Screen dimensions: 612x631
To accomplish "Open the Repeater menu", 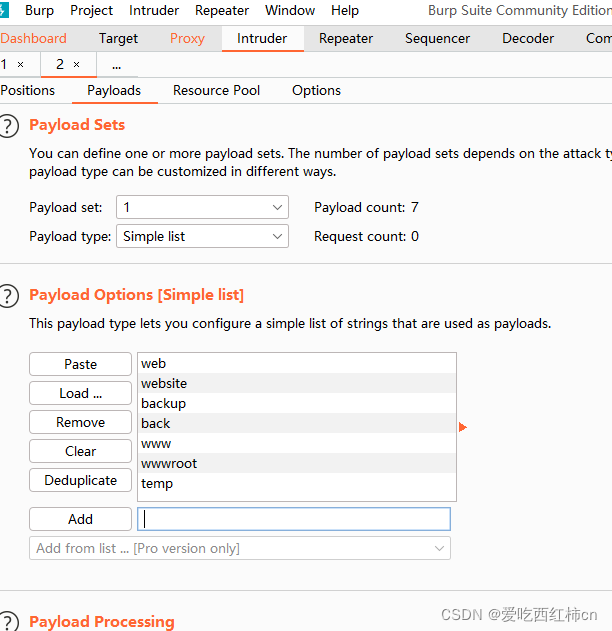I will (x=222, y=10).
